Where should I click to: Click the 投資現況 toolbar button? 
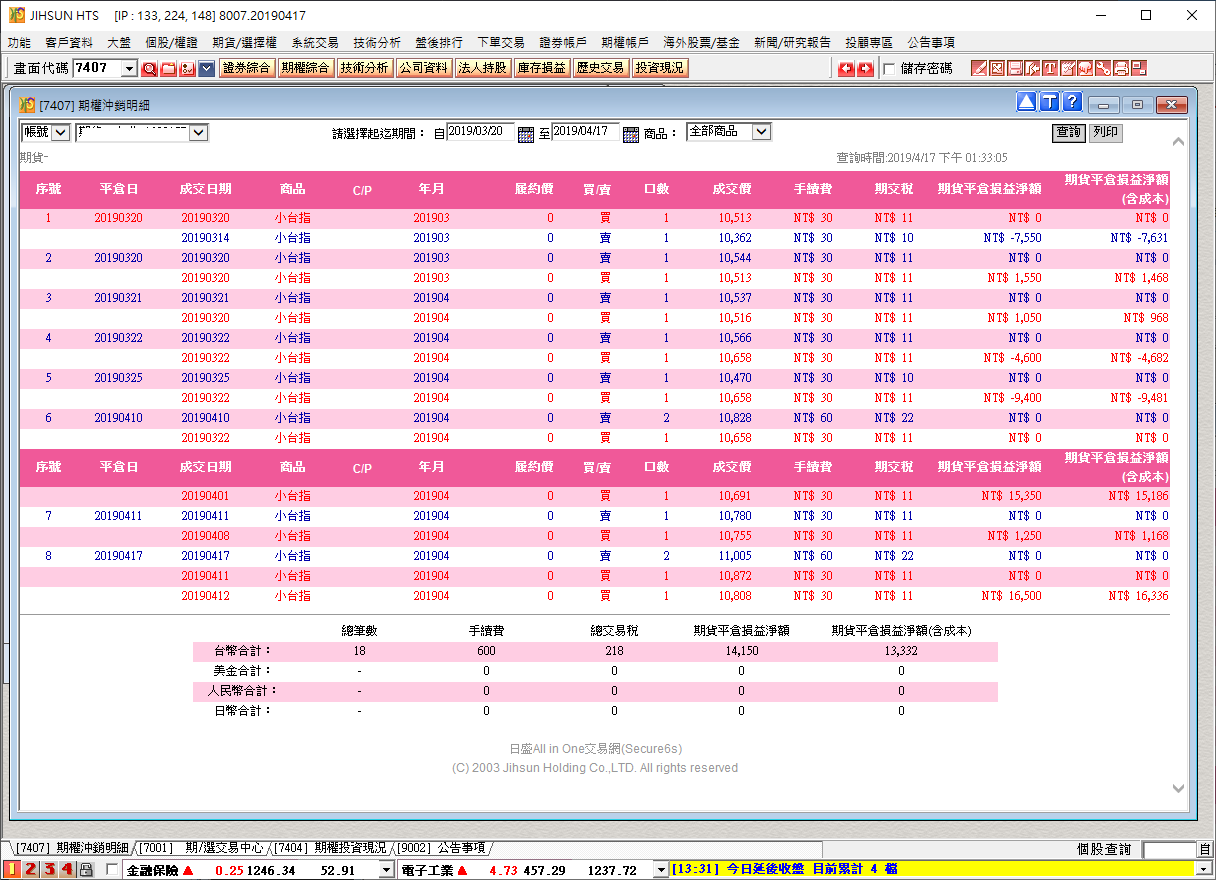(660, 68)
